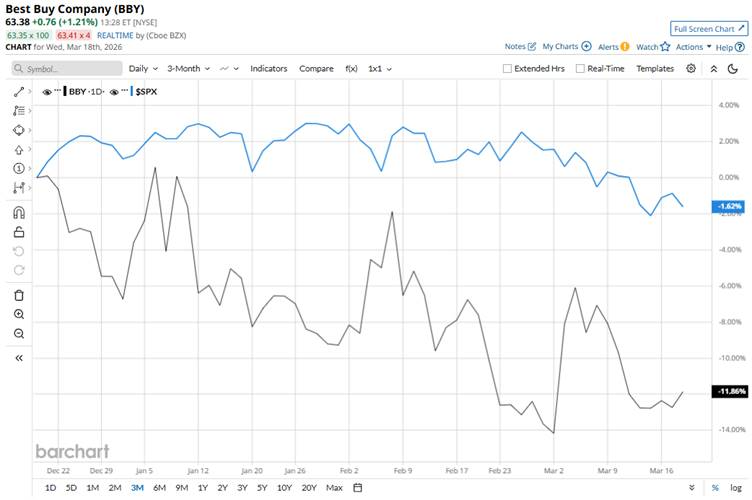Enable the Extended Hrs checkbox

click(x=507, y=69)
